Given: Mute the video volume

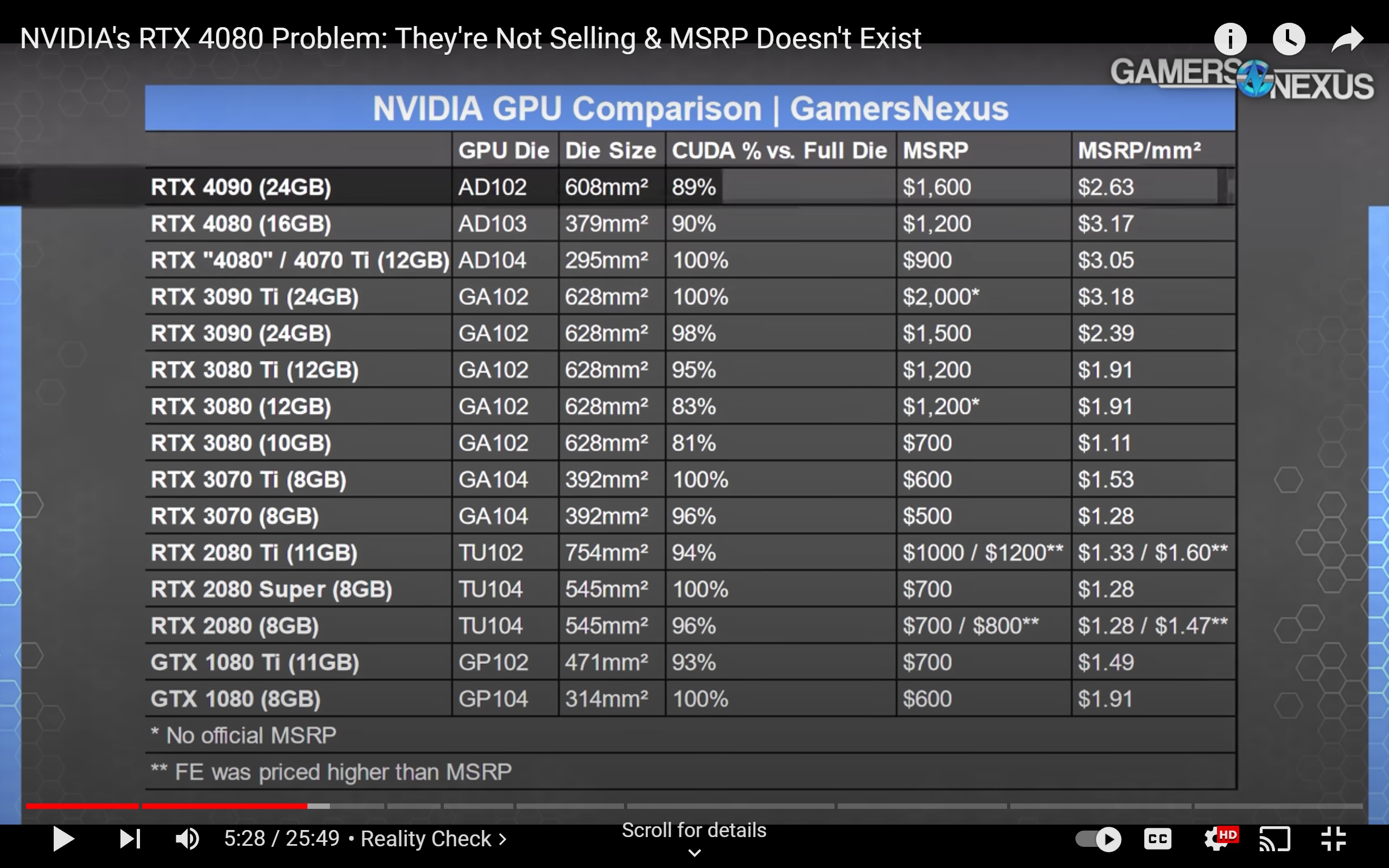Looking at the screenshot, I should click(x=187, y=839).
